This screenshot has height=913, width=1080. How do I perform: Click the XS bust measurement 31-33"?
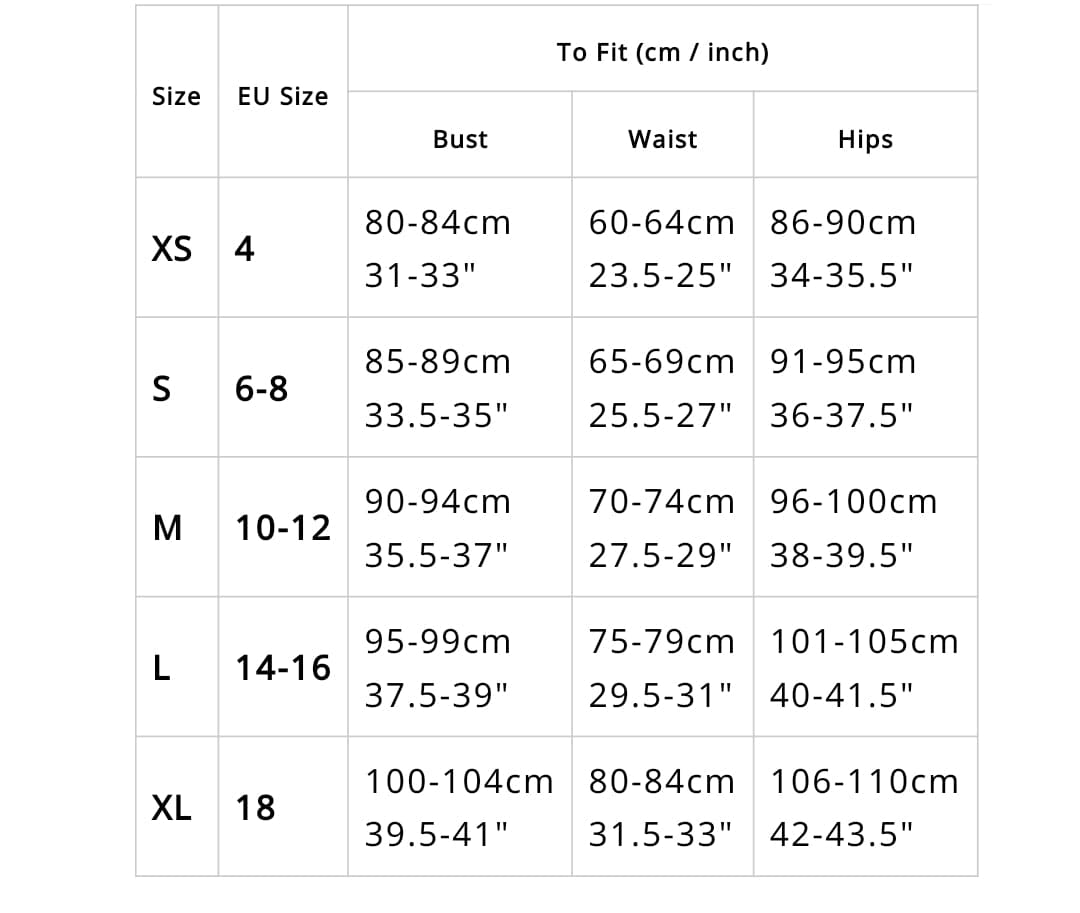pyautogui.click(x=418, y=275)
